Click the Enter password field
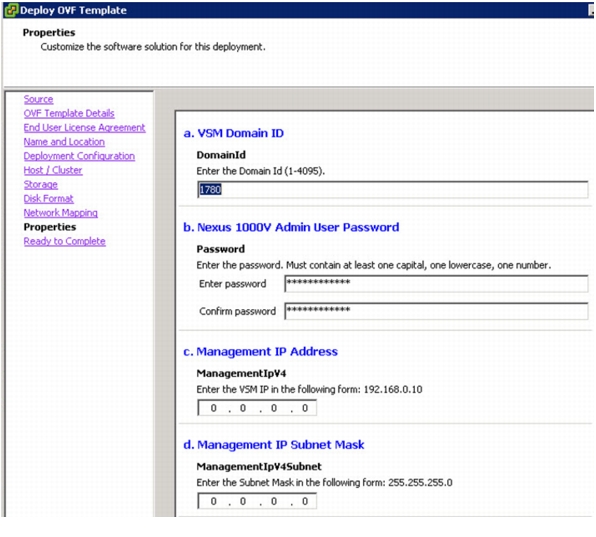 (436, 284)
